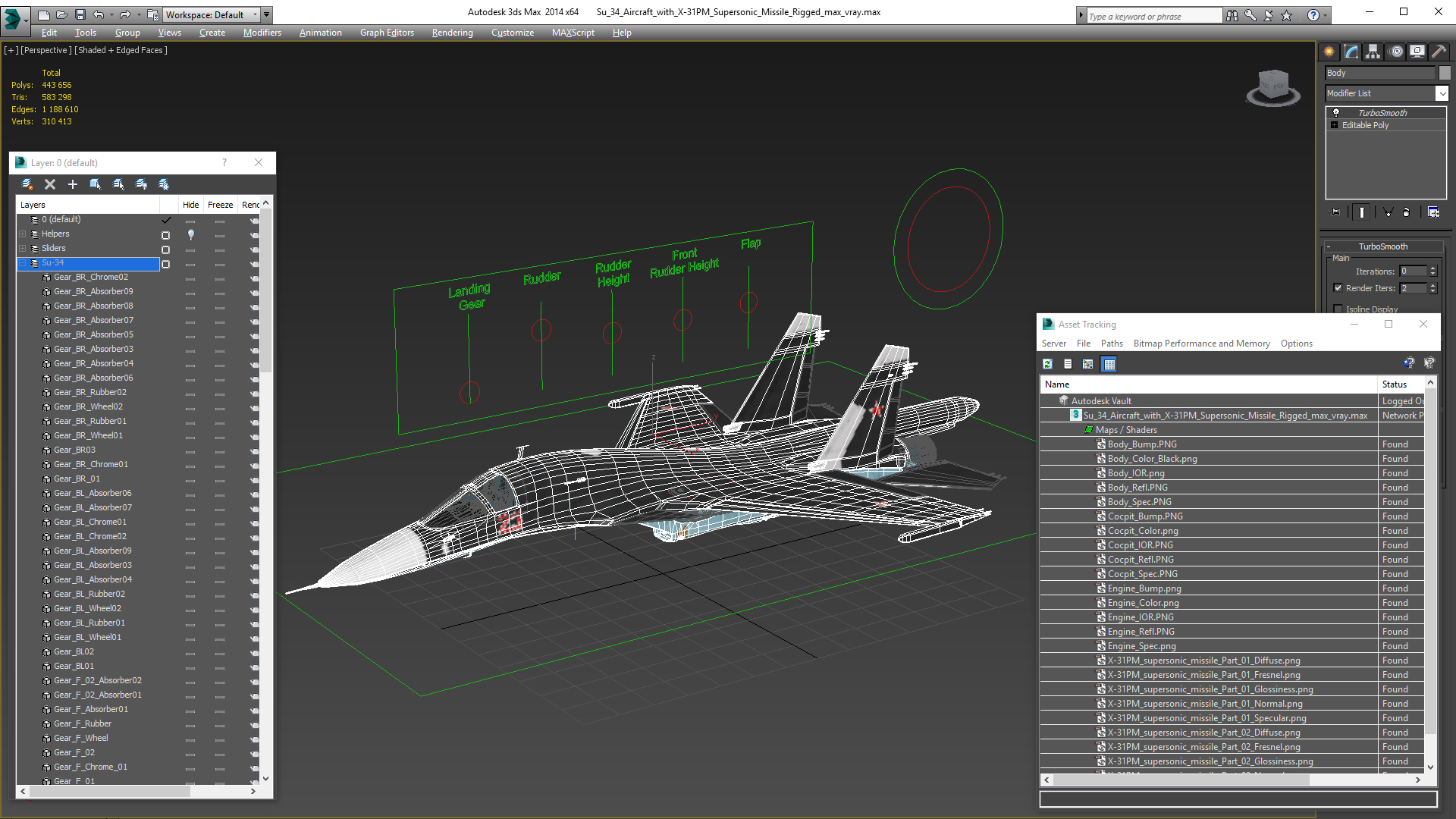Click the Create New Layer icon in the layer dialog
Screen dimensions: 1456x819
27,184
